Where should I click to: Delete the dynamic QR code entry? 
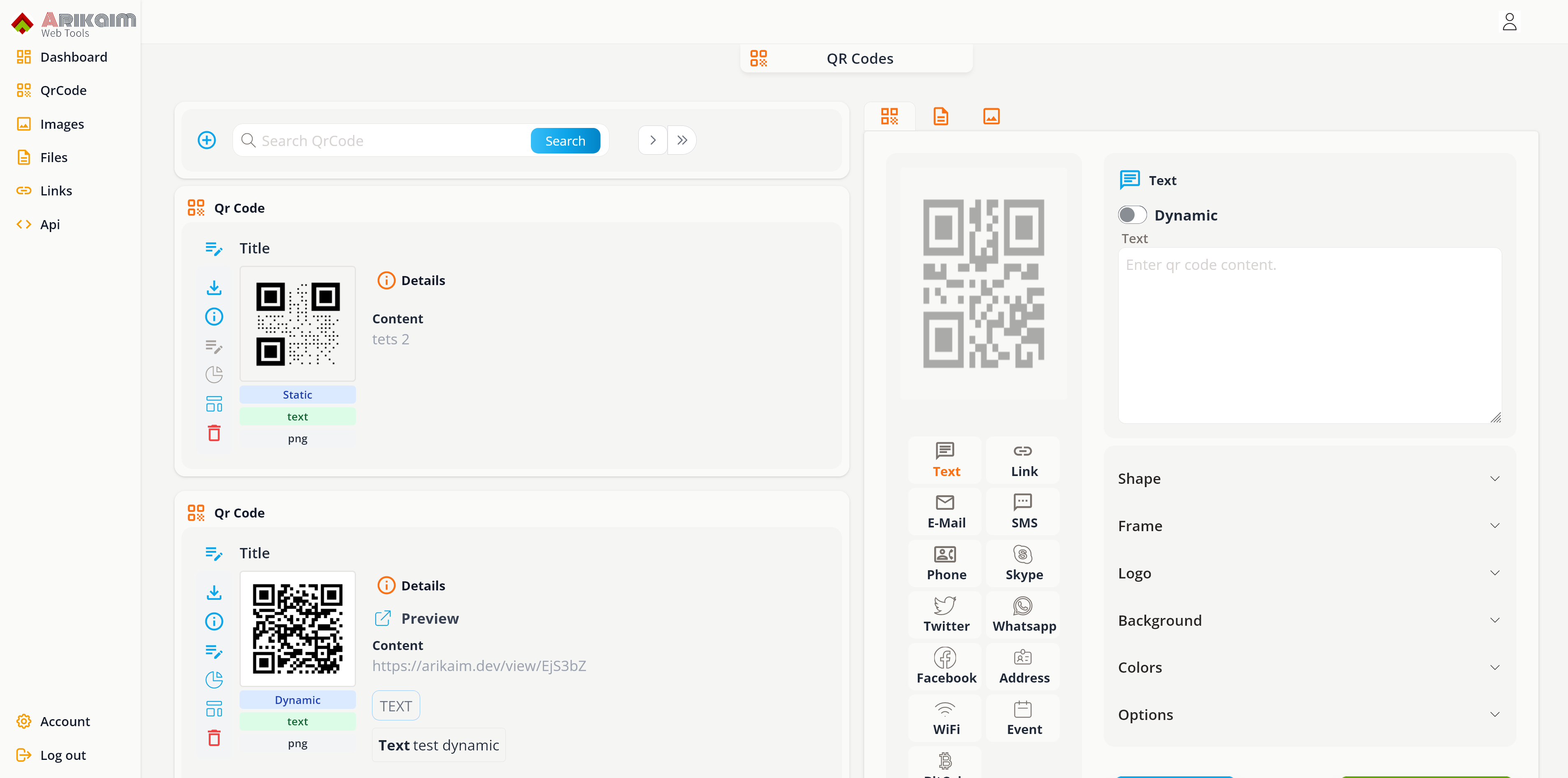click(214, 738)
